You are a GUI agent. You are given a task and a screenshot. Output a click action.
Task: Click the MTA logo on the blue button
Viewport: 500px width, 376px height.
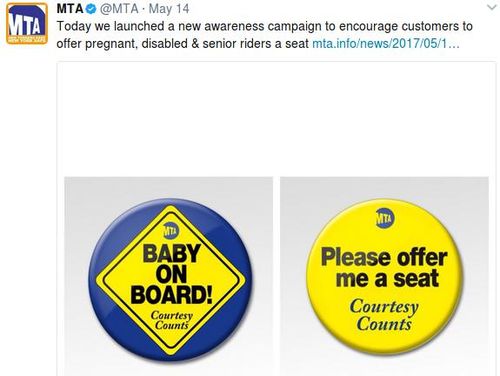(x=171, y=230)
